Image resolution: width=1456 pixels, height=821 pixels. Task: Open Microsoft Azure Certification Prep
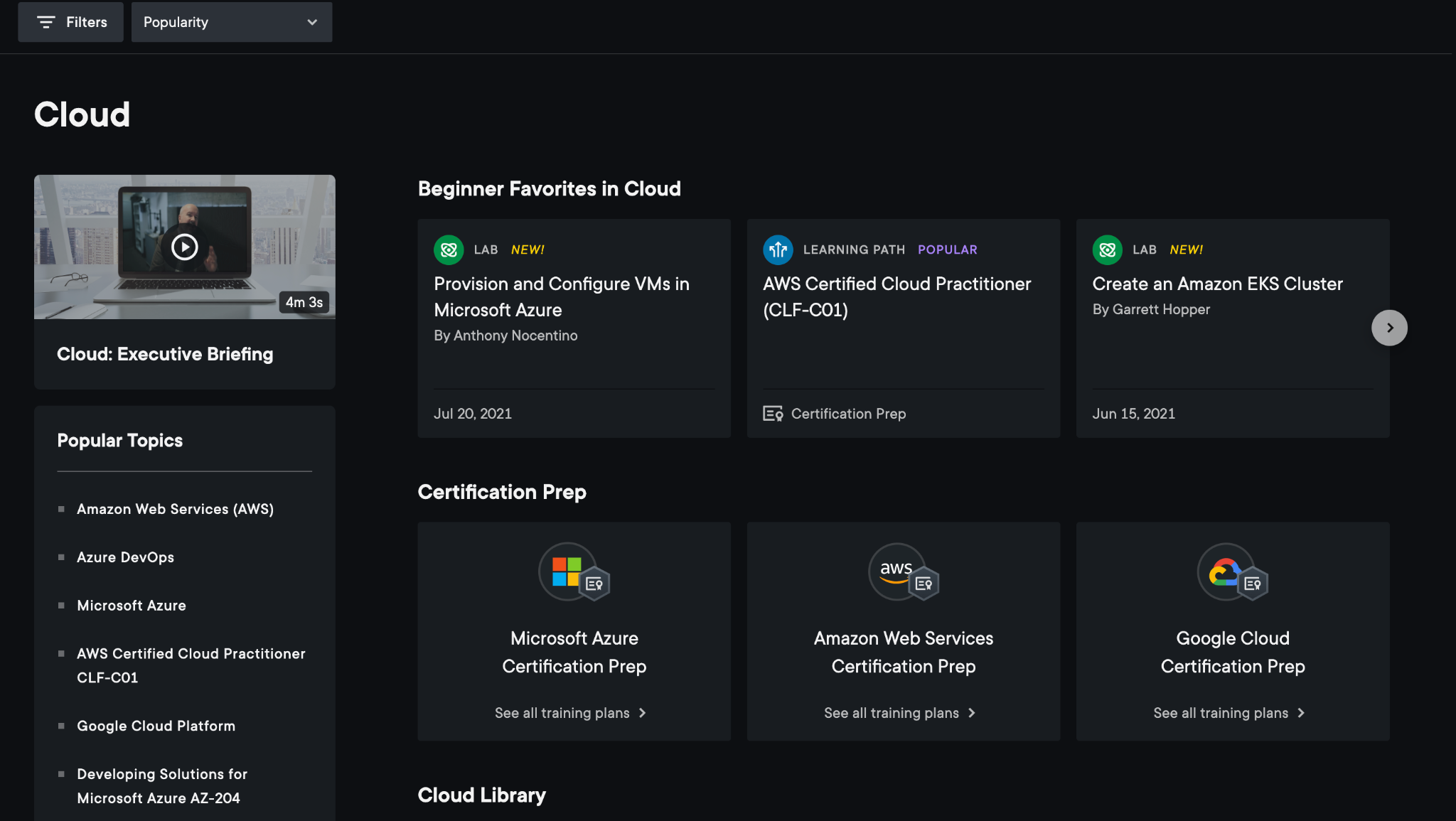tap(574, 652)
